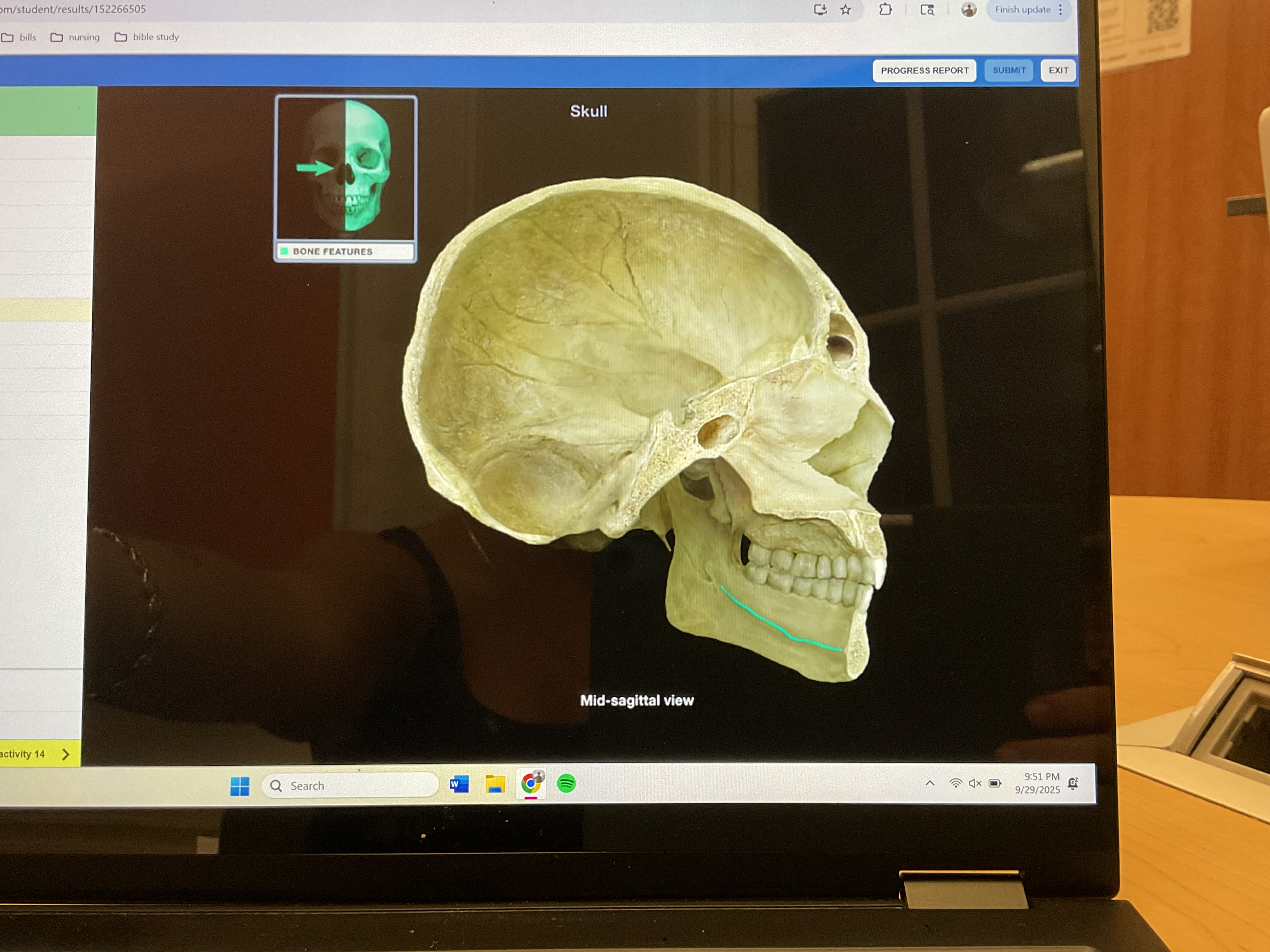Open the Windows Start menu

[x=240, y=786]
